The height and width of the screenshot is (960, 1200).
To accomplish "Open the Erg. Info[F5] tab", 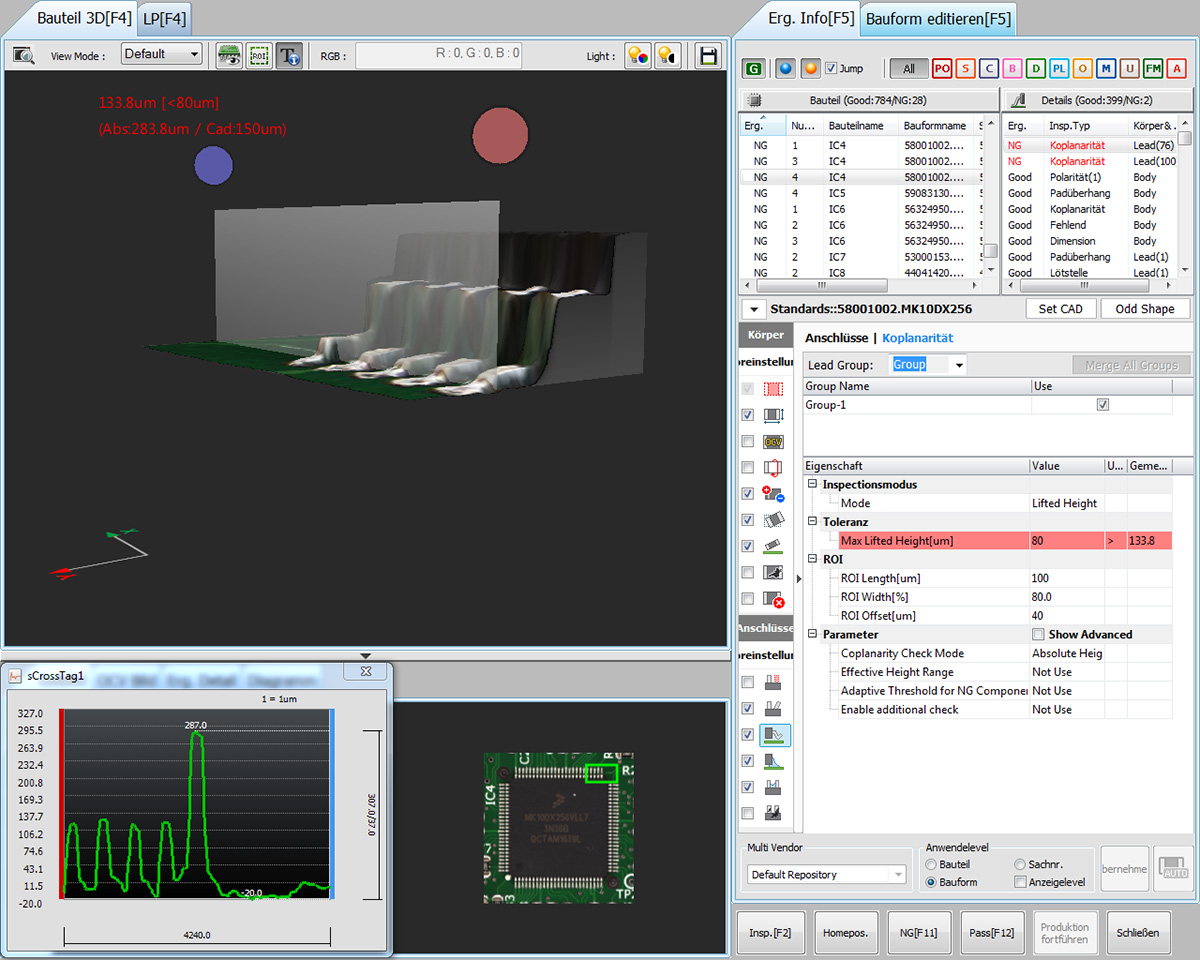I will [x=811, y=17].
